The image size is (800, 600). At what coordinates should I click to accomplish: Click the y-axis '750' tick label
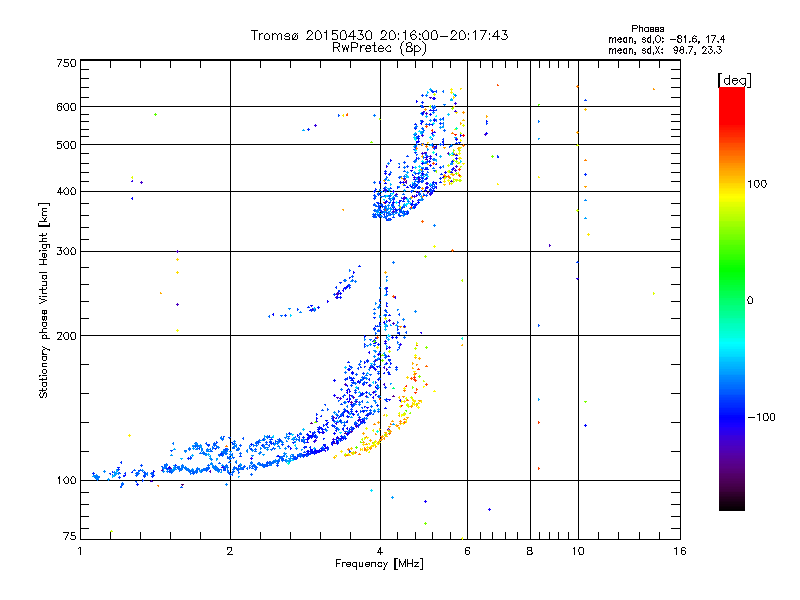click(66, 63)
